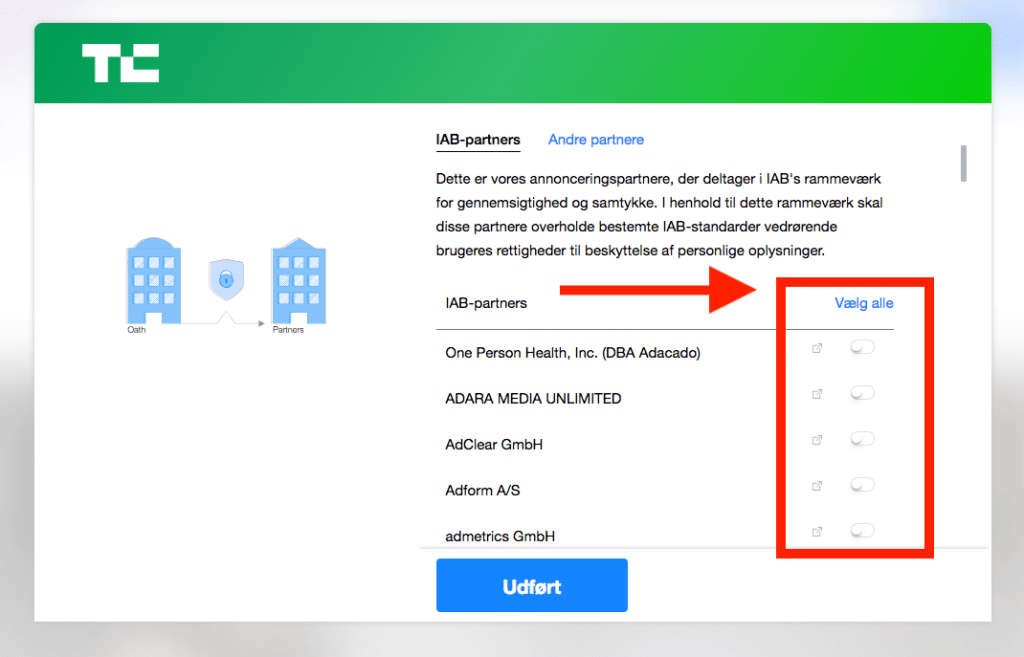Click the Vælg alle link

click(x=863, y=303)
